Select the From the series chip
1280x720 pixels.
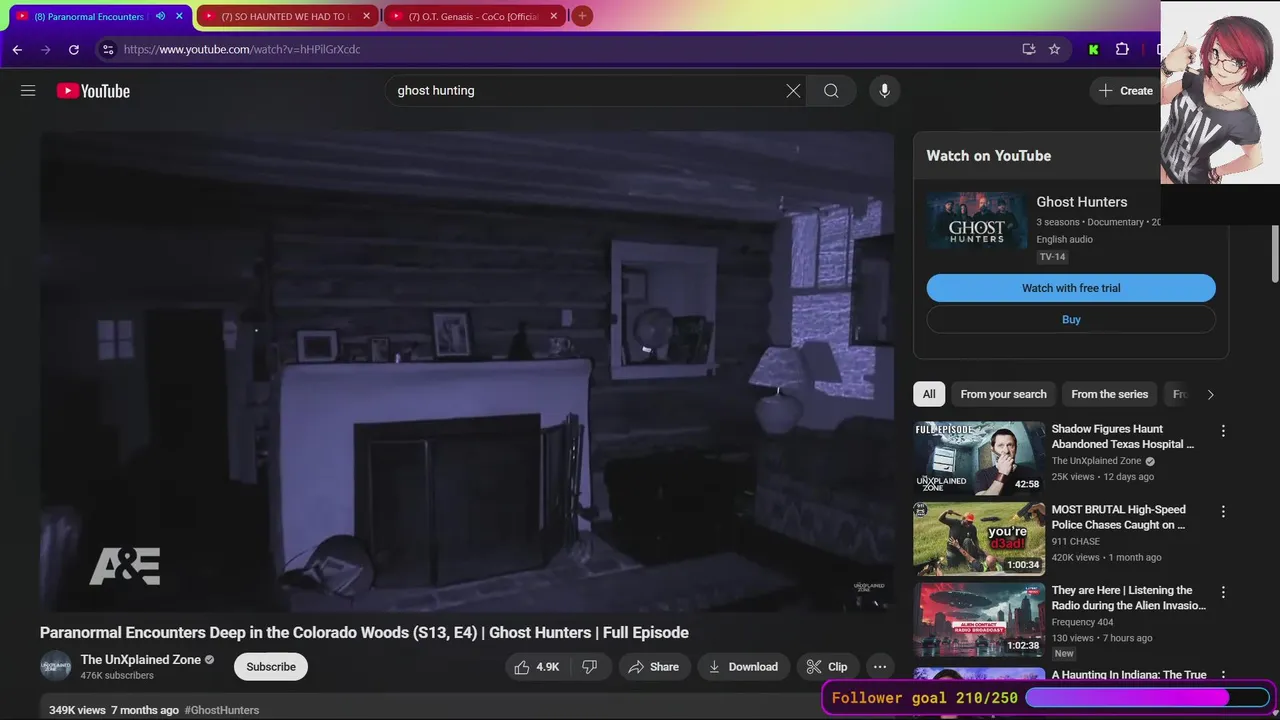coord(1109,394)
